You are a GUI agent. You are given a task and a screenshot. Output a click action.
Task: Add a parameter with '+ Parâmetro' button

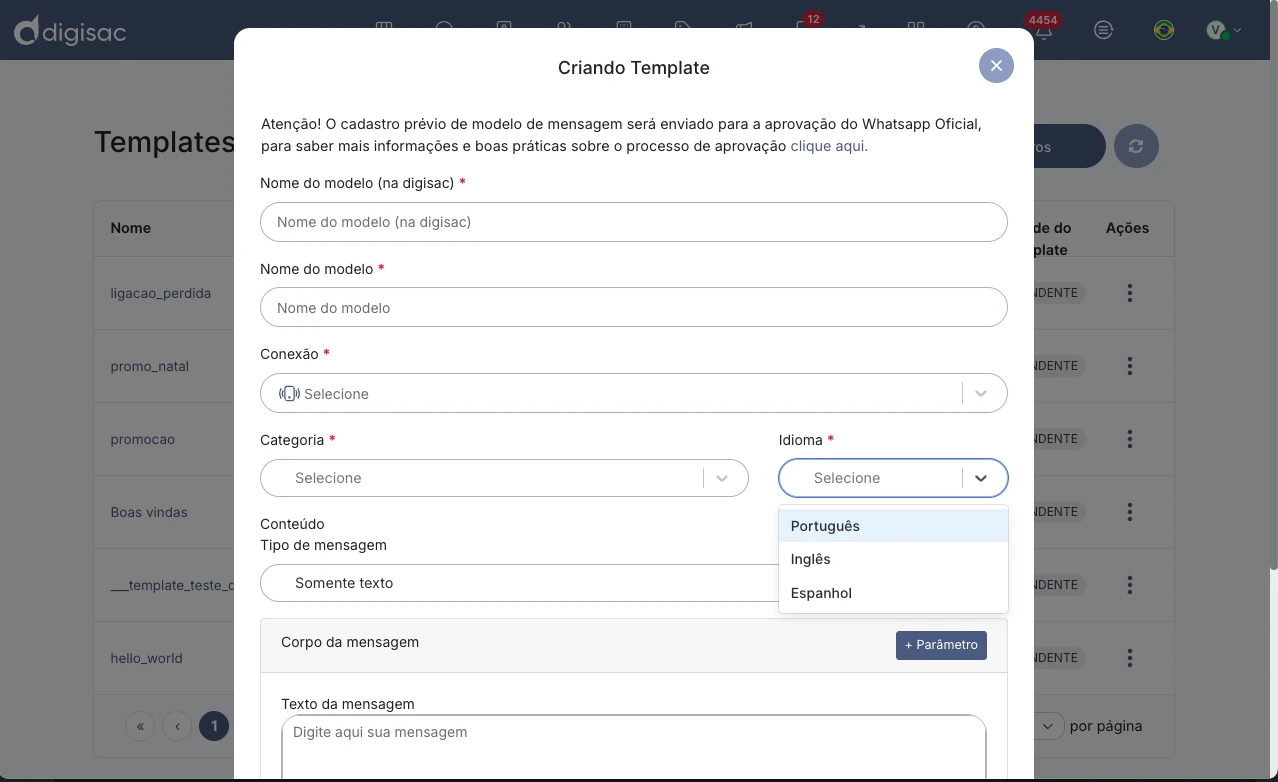941,645
